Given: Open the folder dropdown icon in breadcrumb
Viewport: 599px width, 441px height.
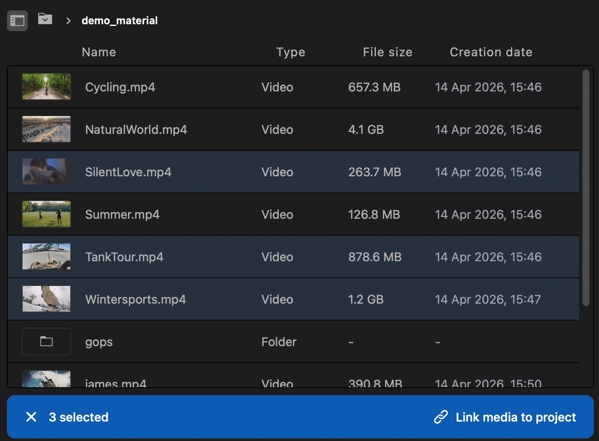Looking at the screenshot, I should 45,18.
